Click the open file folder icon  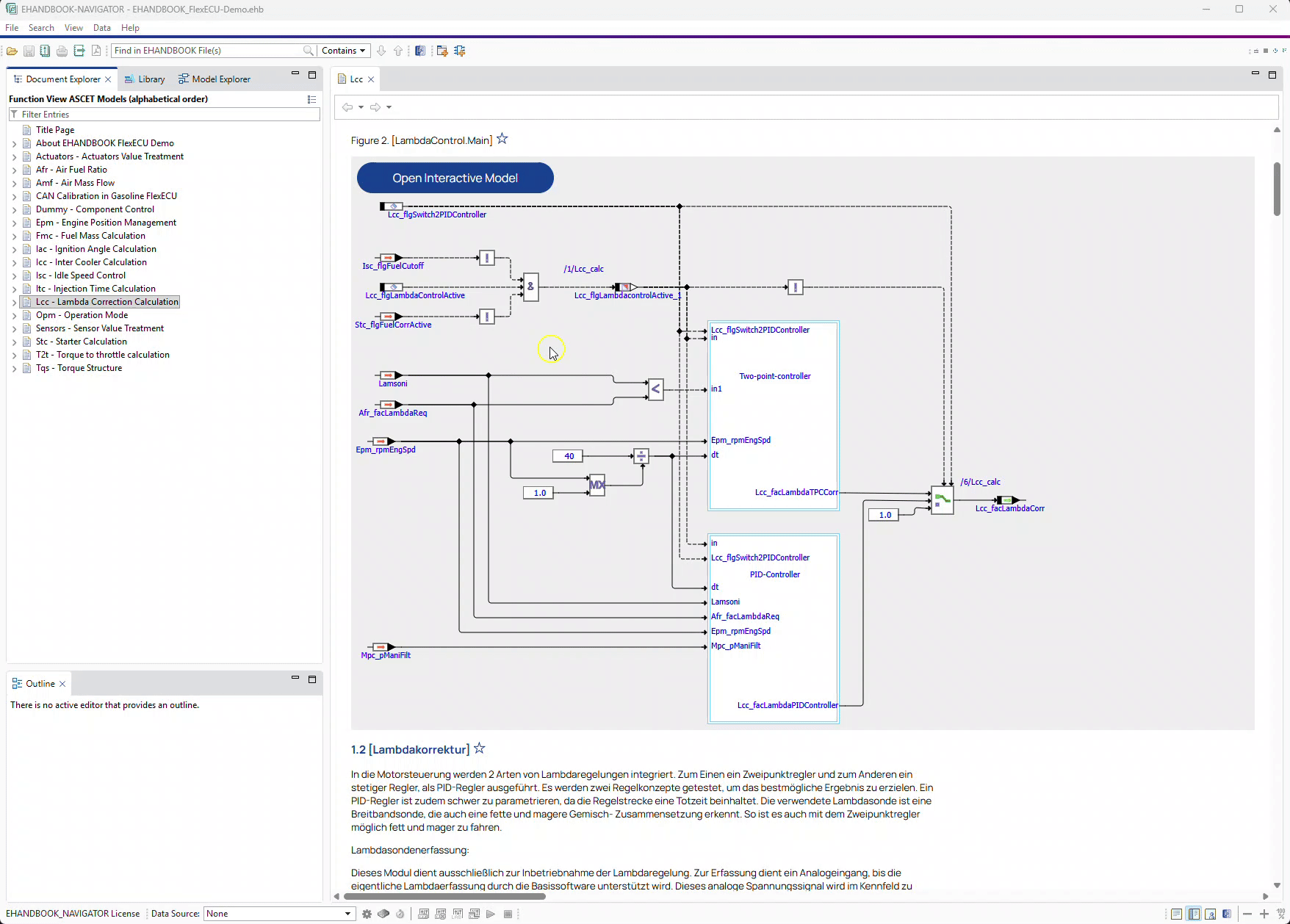coord(12,51)
